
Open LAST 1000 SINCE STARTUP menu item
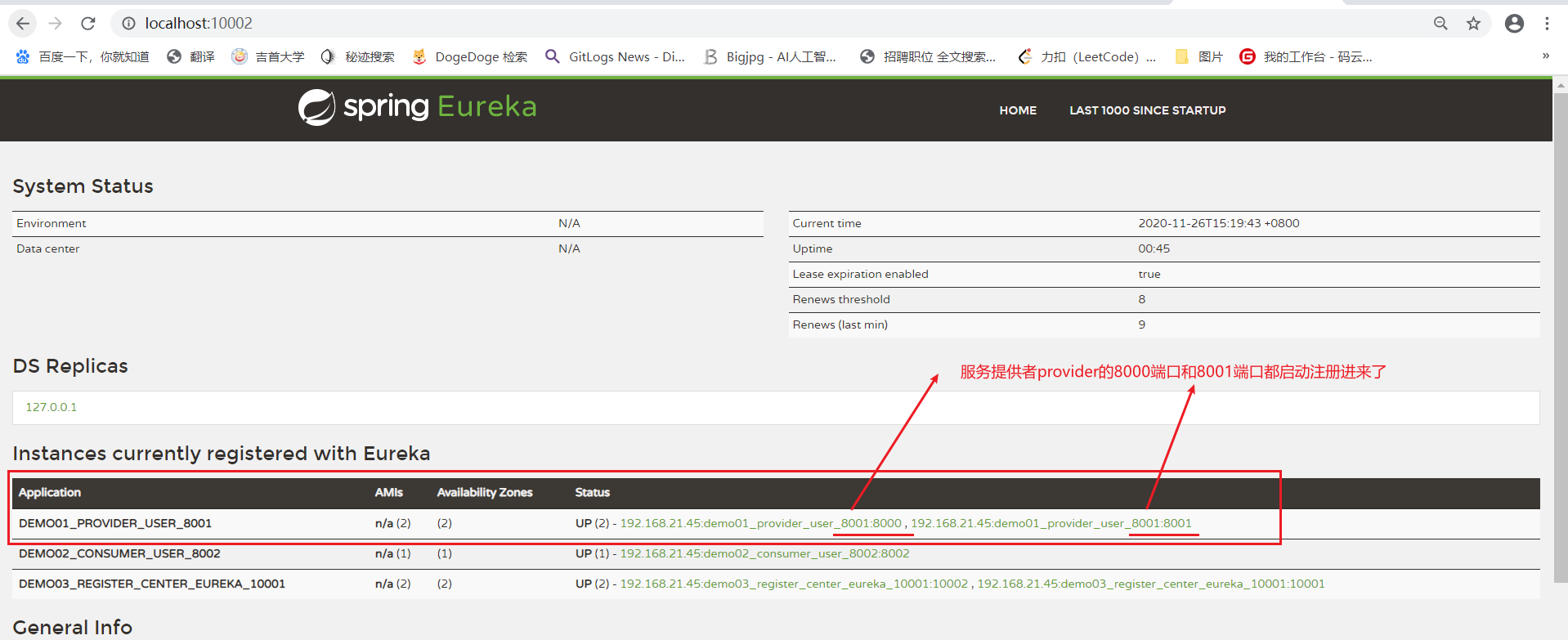pyautogui.click(x=1148, y=110)
